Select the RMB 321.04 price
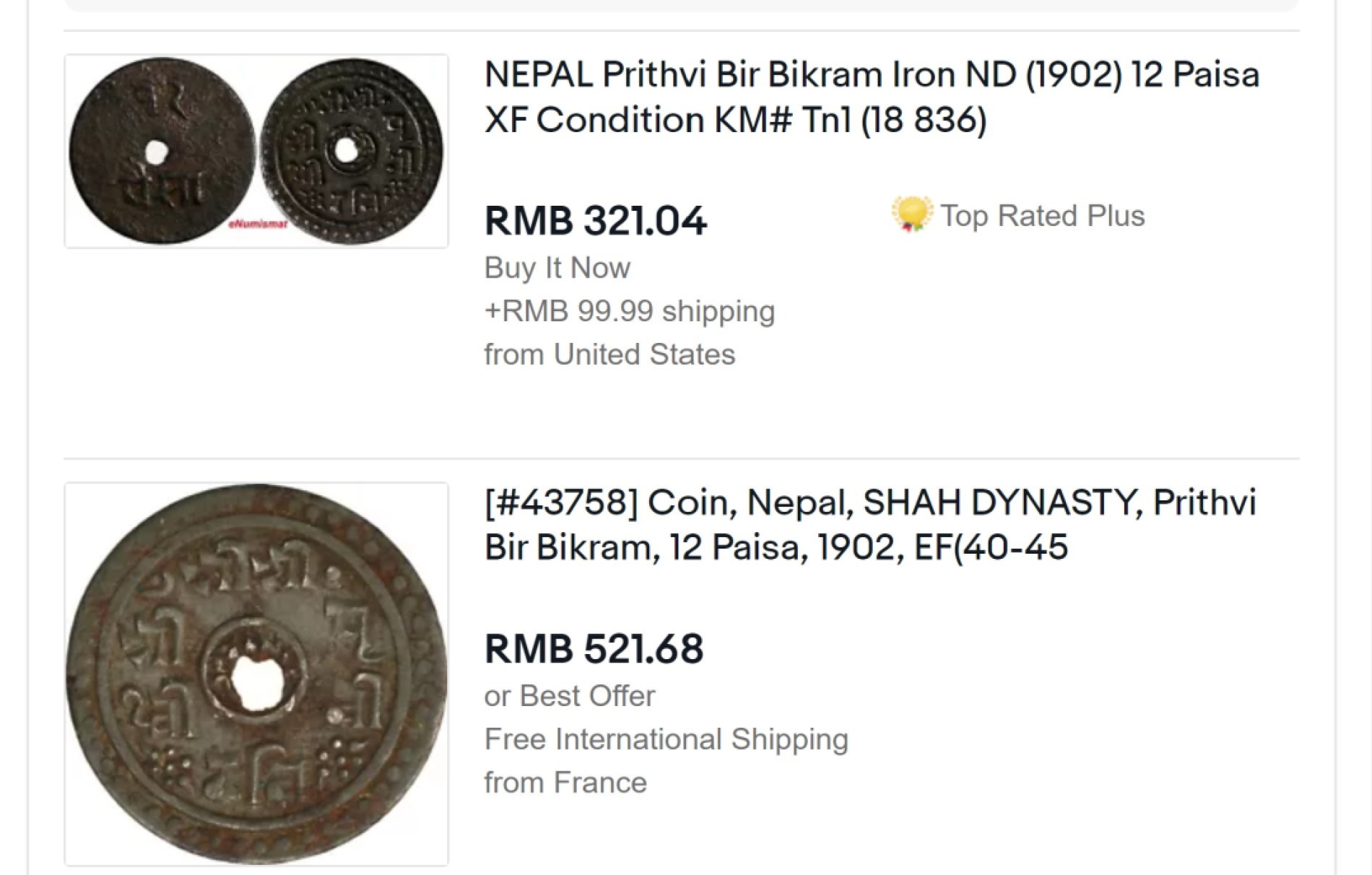 click(595, 220)
